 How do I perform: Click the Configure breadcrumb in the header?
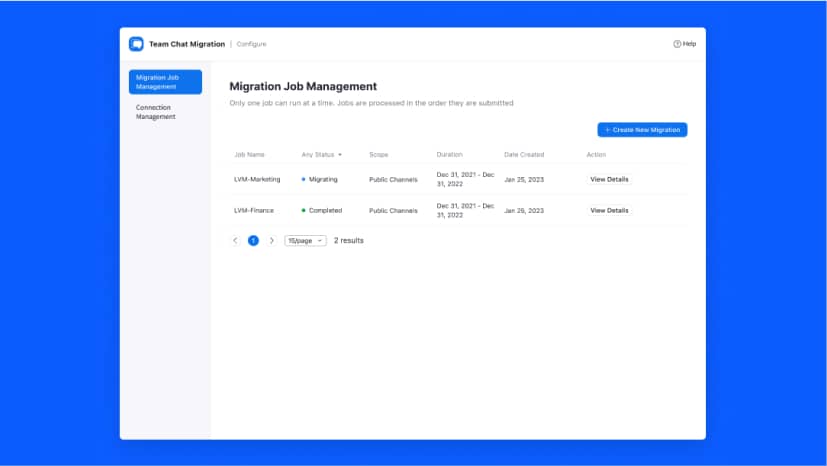pos(251,44)
